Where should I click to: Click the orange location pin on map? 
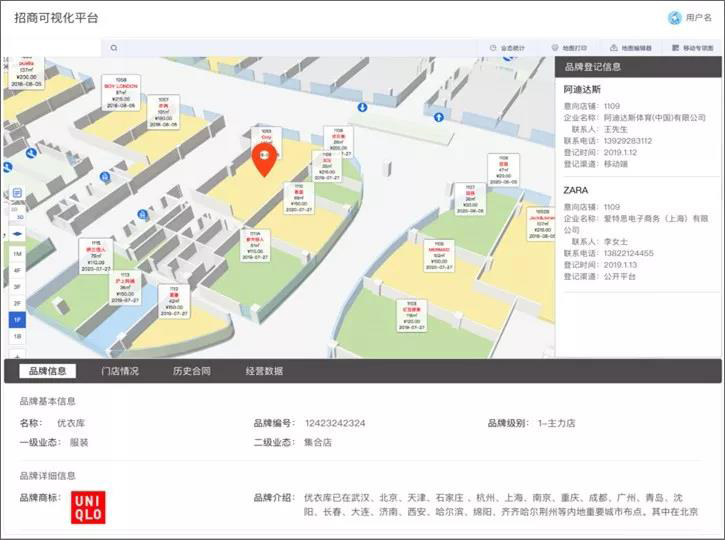click(264, 159)
